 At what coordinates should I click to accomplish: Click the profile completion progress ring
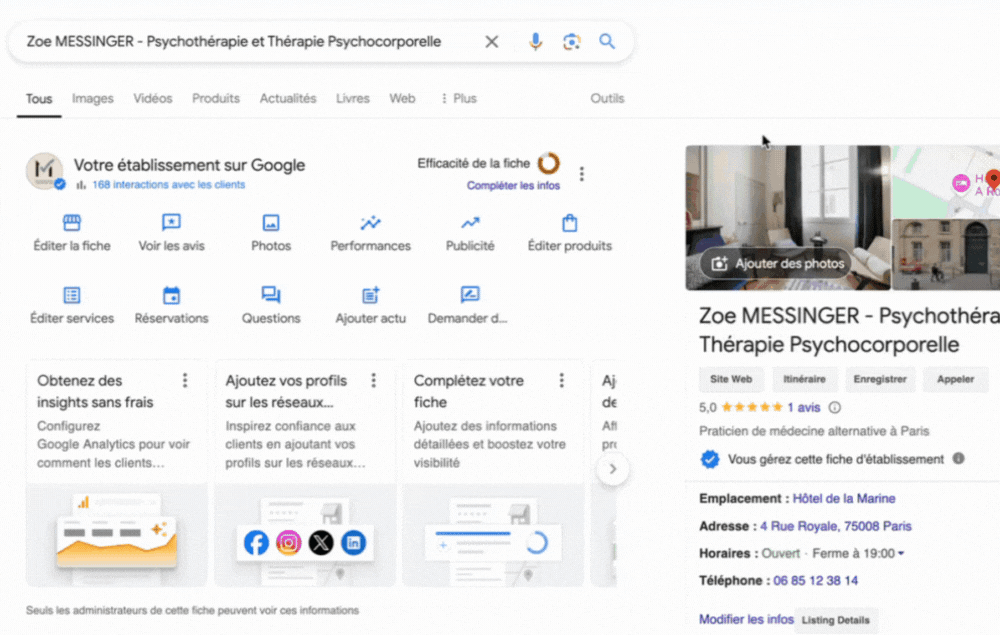click(548, 163)
